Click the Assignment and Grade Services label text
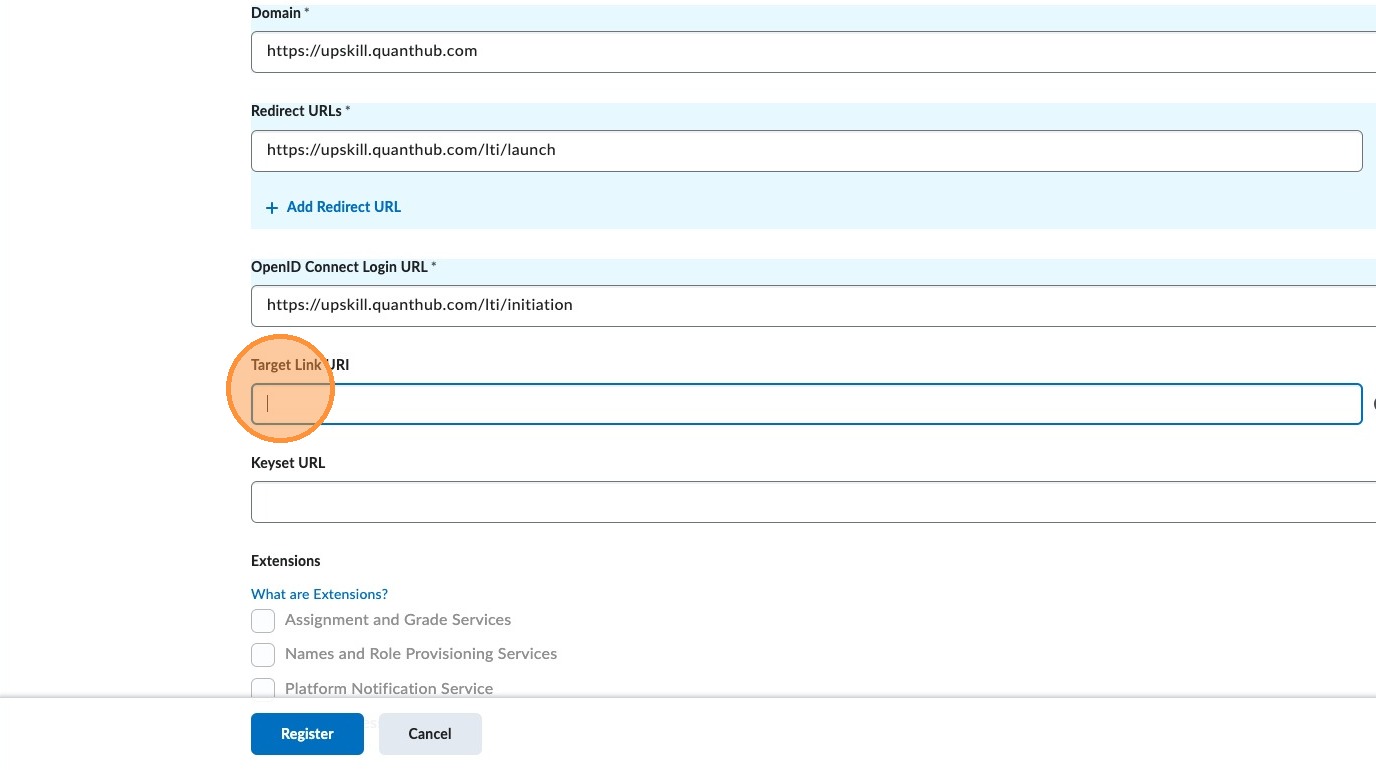 point(397,620)
